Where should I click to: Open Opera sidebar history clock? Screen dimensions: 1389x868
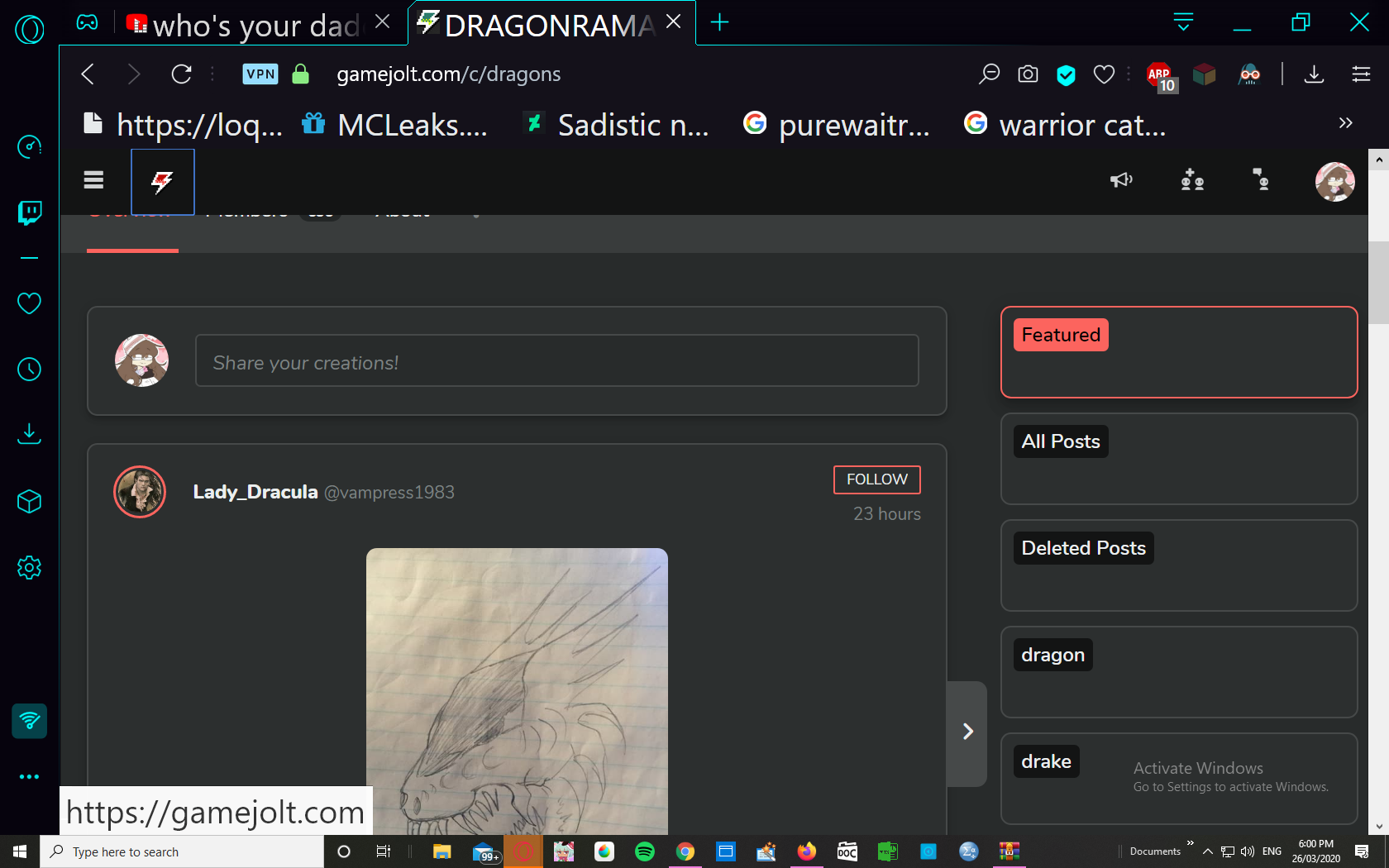tap(30, 370)
